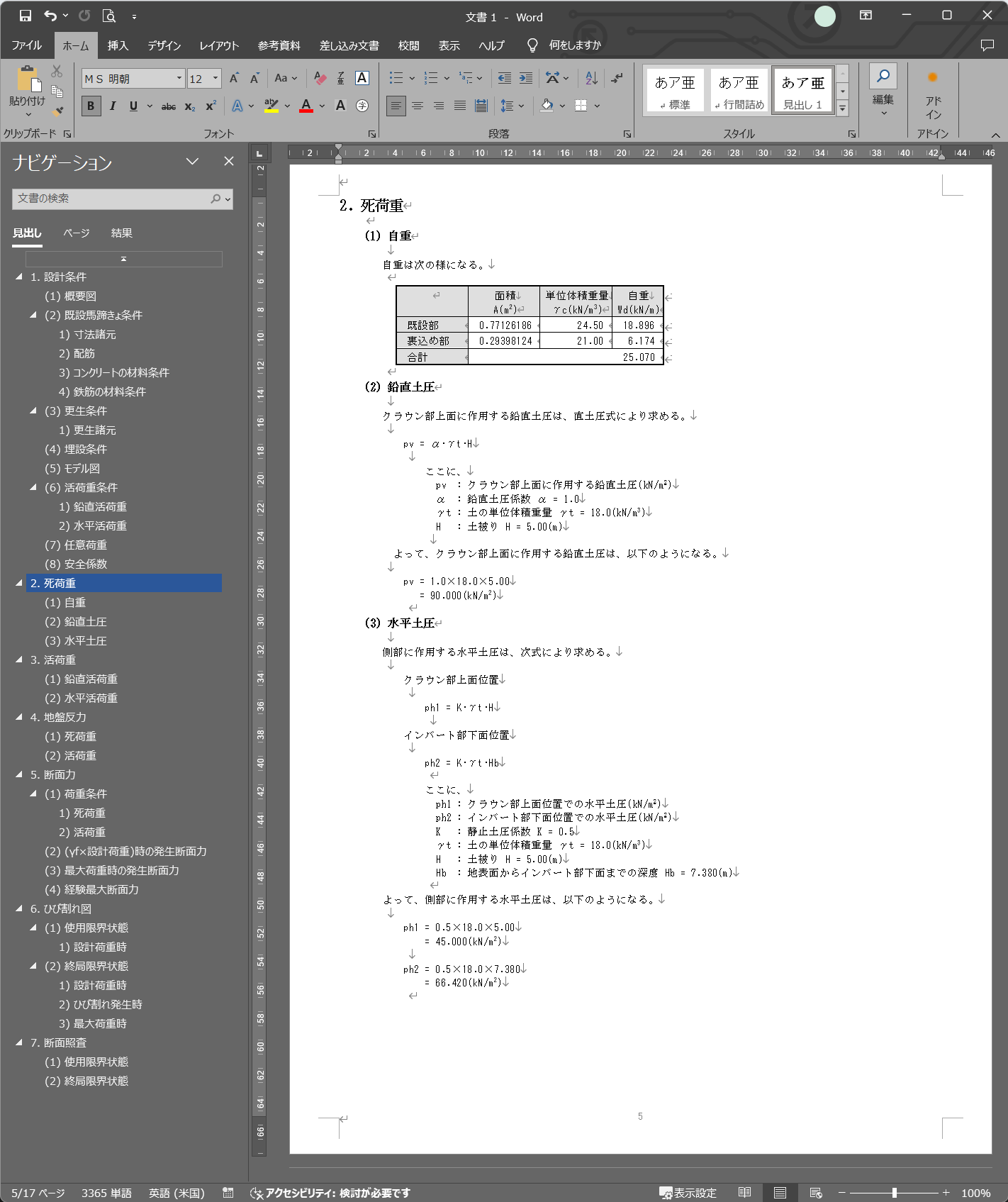Open the comments speech bubble icon
The width and height of the screenshot is (1008, 1202).
coord(987,45)
